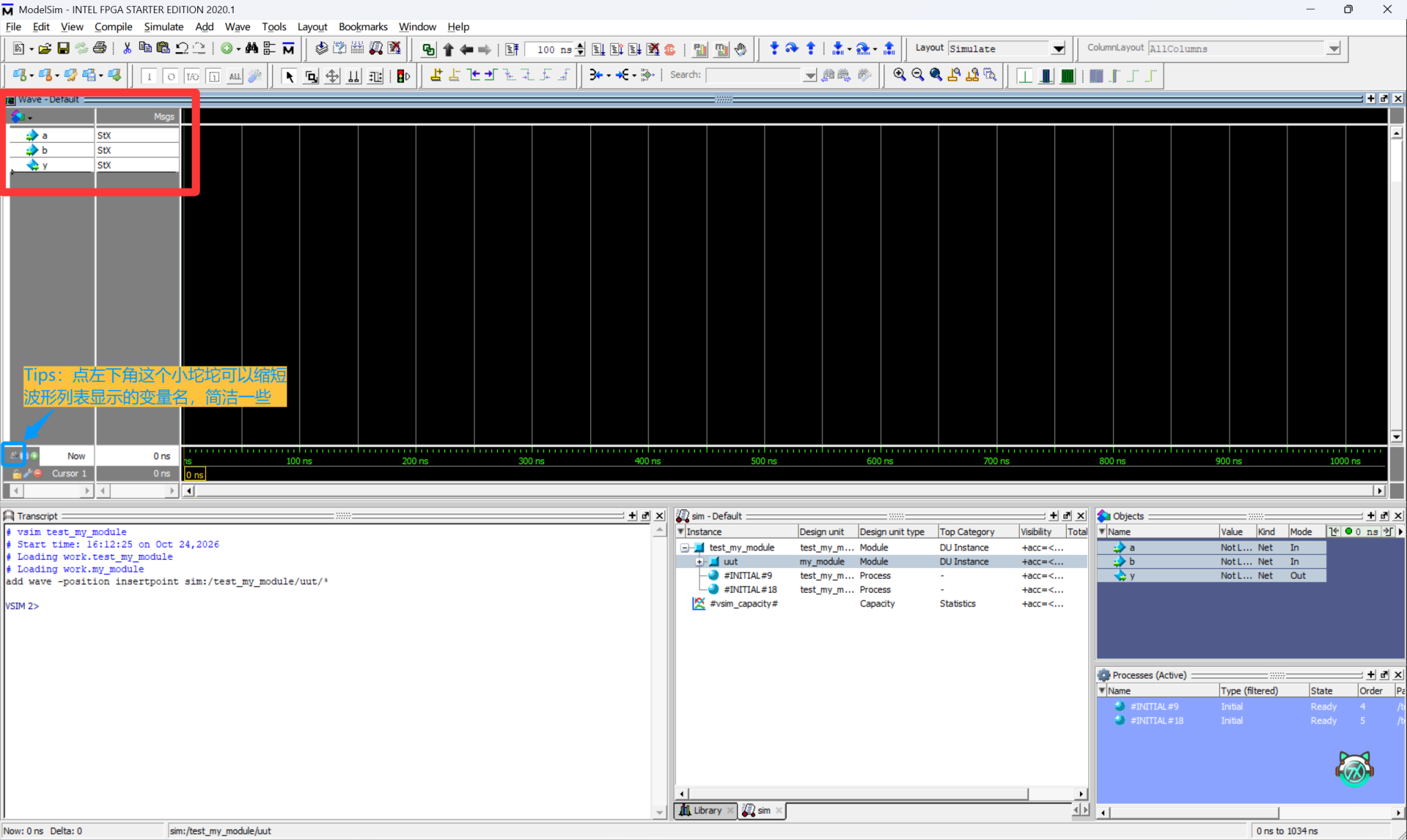Screen dimensions: 1407x840
Task: Select #INITIAL#18 in the sim instance tree
Action: [x=750, y=589]
